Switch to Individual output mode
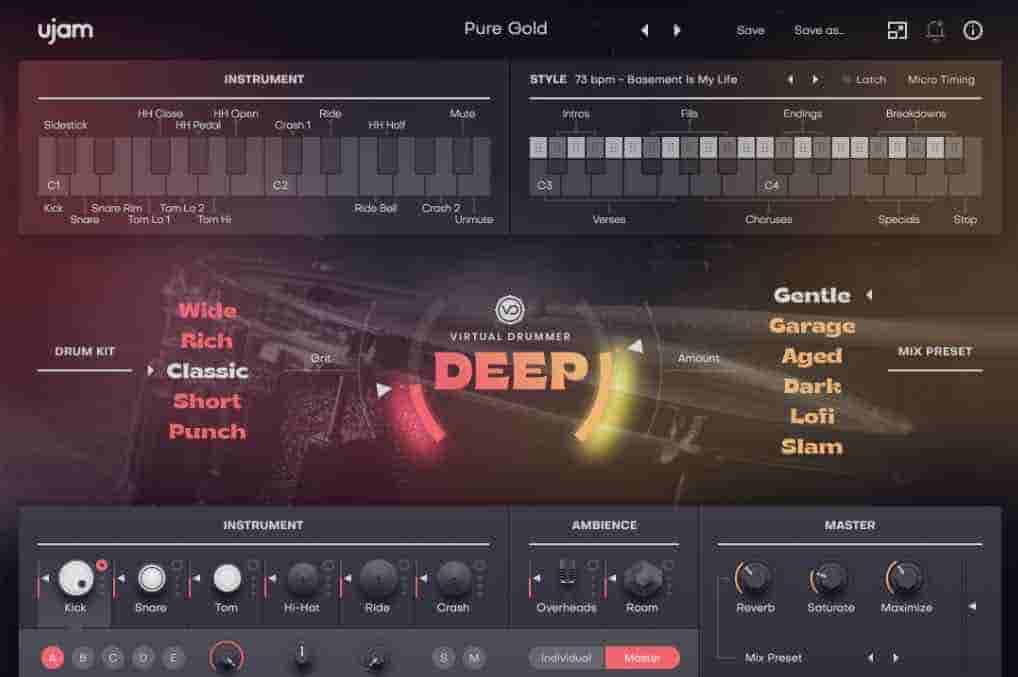This screenshot has width=1018, height=677. 566,658
